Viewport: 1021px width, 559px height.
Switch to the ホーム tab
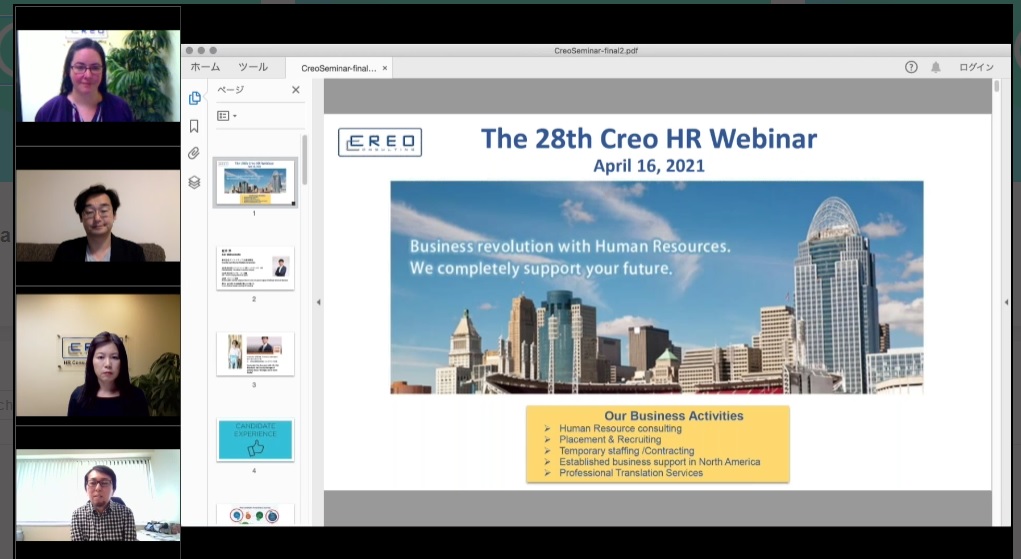[205, 67]
